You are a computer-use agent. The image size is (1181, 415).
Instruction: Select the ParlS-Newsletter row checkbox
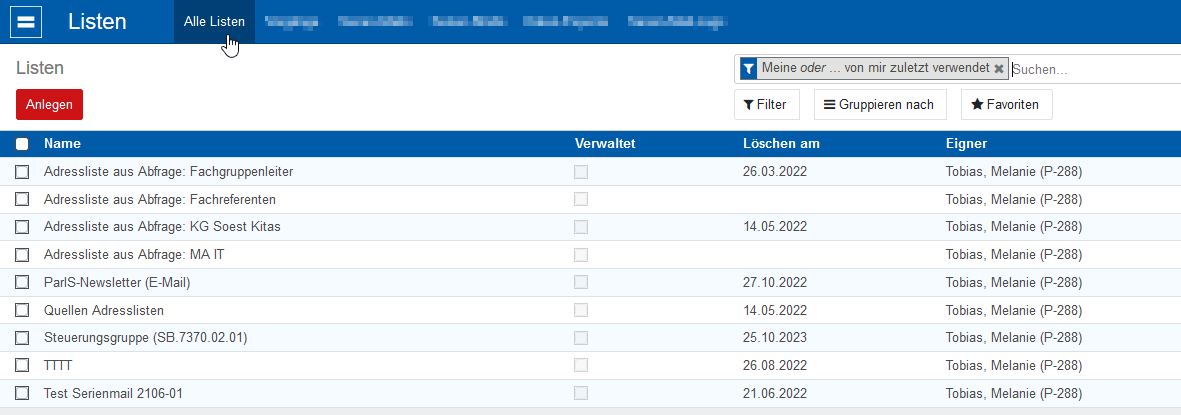(x=22, y=283)
